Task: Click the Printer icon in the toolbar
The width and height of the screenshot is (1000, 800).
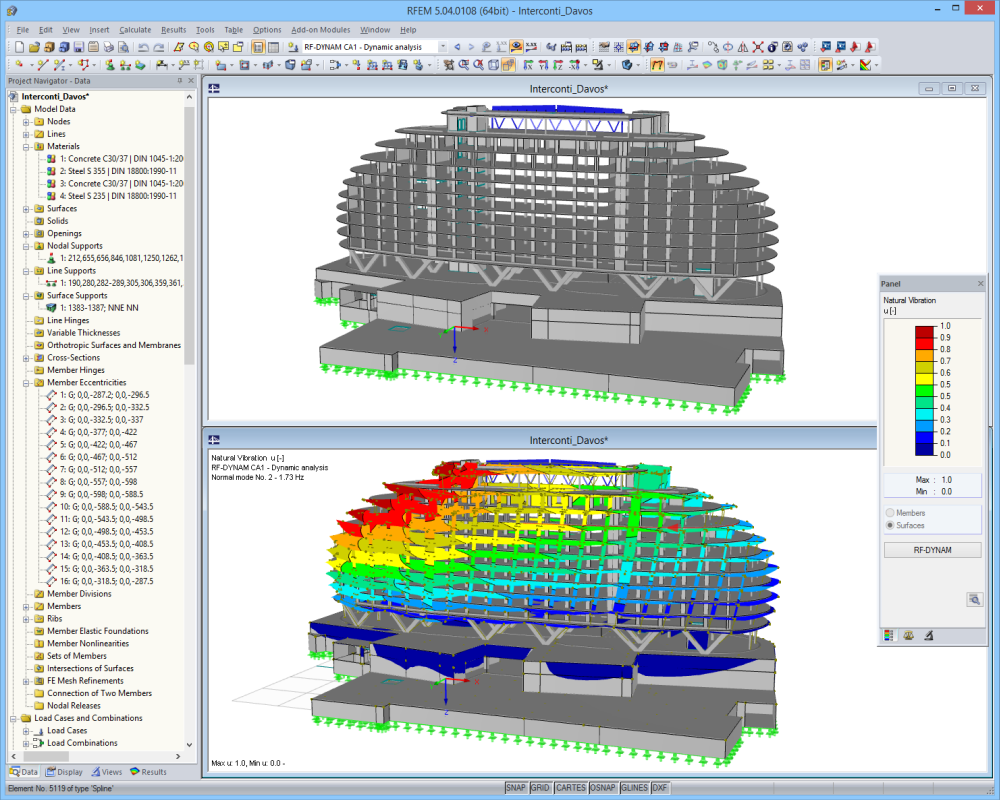Action: [110, 47]
